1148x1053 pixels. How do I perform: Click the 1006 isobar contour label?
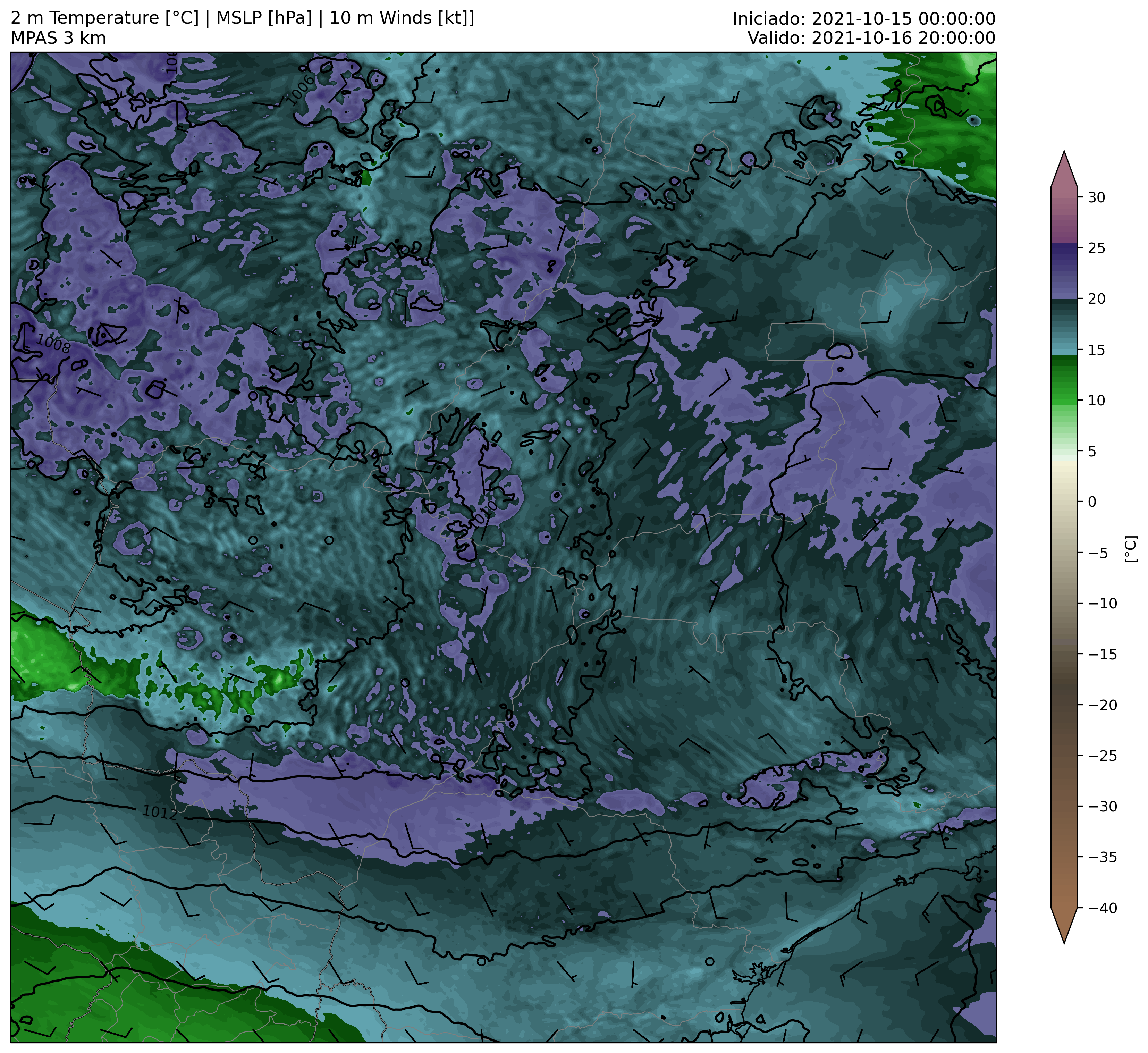pos(300,91)
